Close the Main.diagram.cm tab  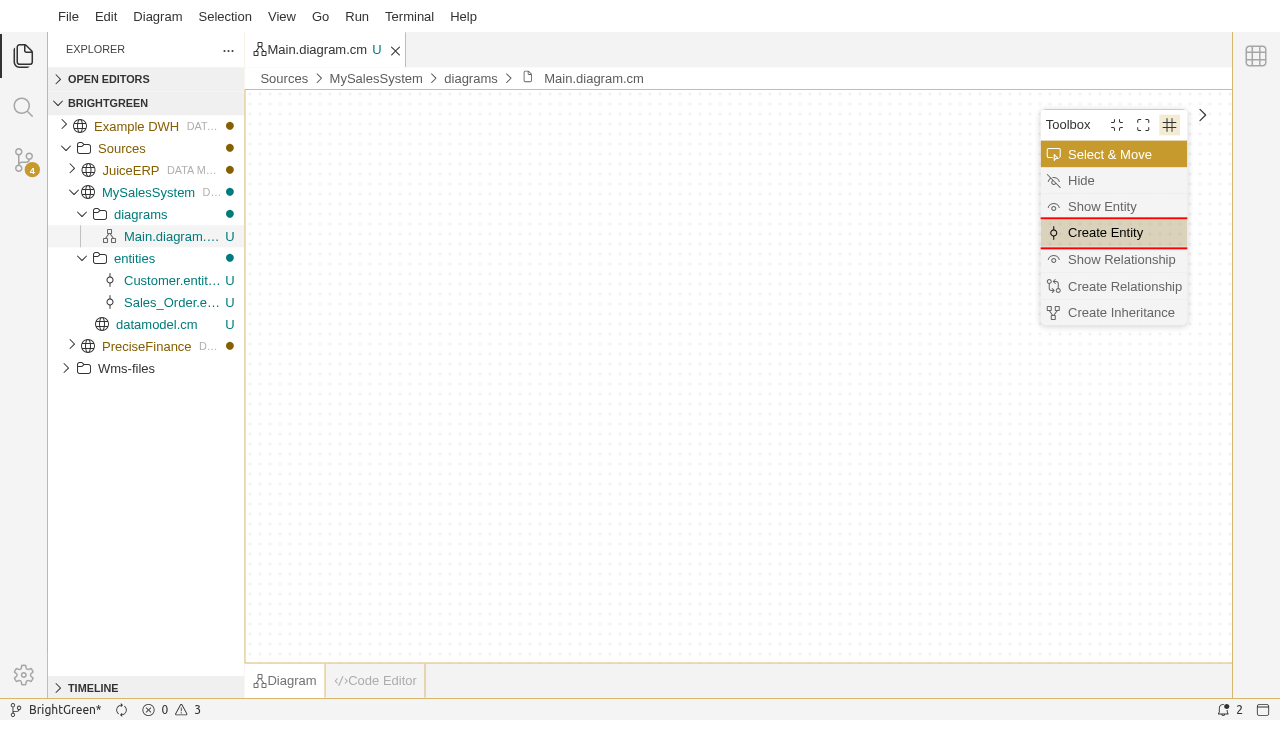click(x=395, y=51)
